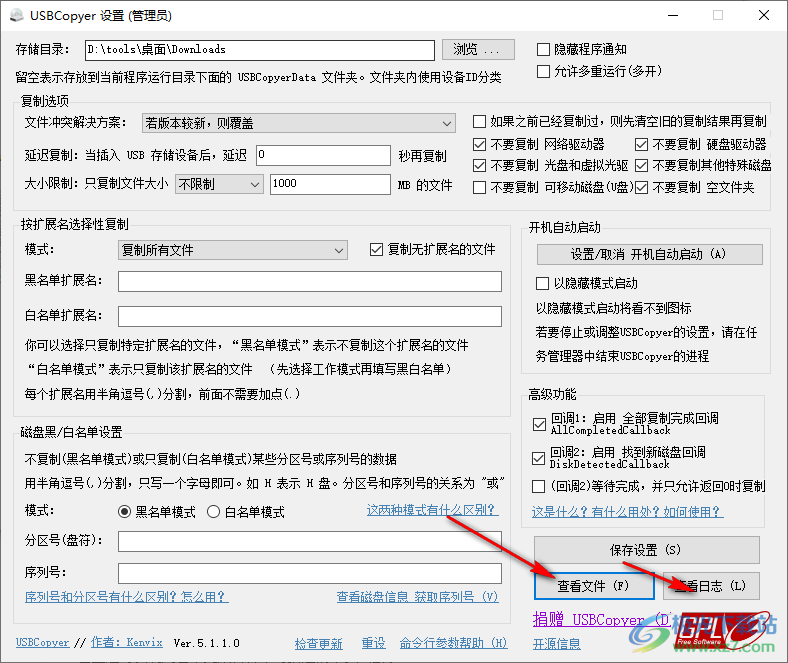The width and height of the screenshot is (788, 663).
Task: Open the 开源信息 link
Action: pyautogui.click(x=556, y=644)
